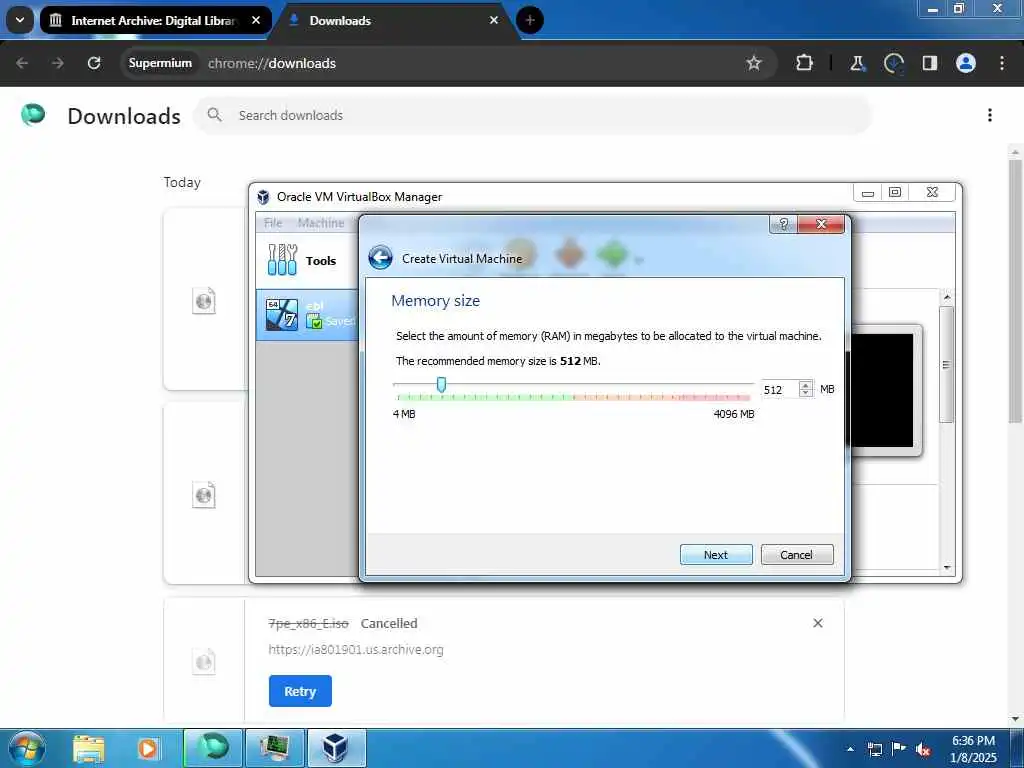Open the Windows Start menu

point(27,748)
